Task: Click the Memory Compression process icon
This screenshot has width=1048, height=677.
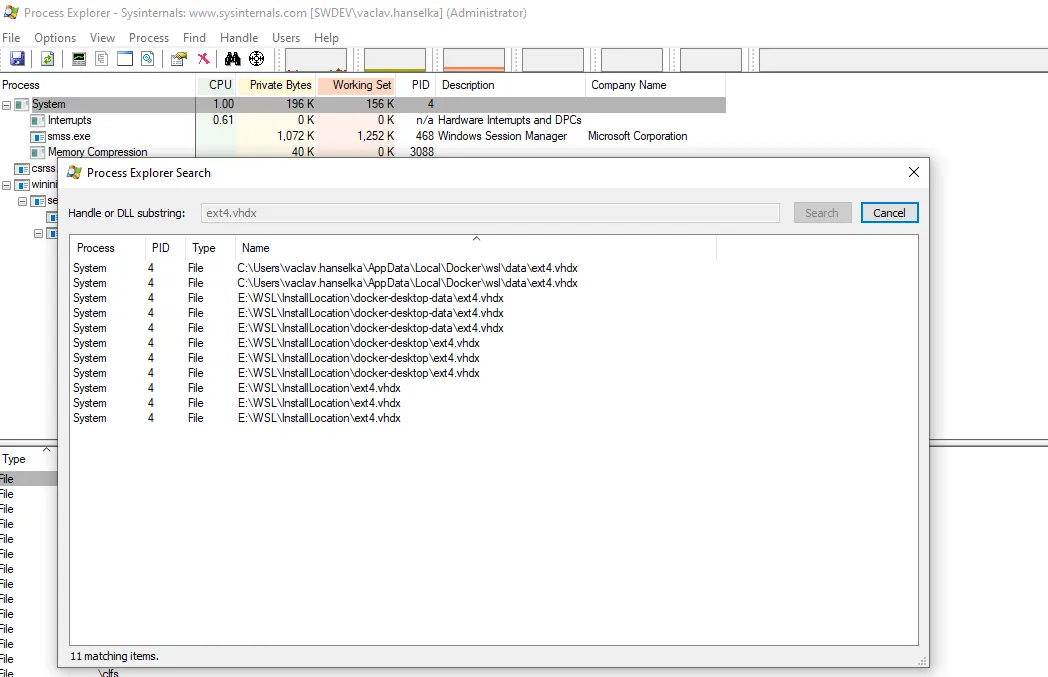Action: point(38,152)
